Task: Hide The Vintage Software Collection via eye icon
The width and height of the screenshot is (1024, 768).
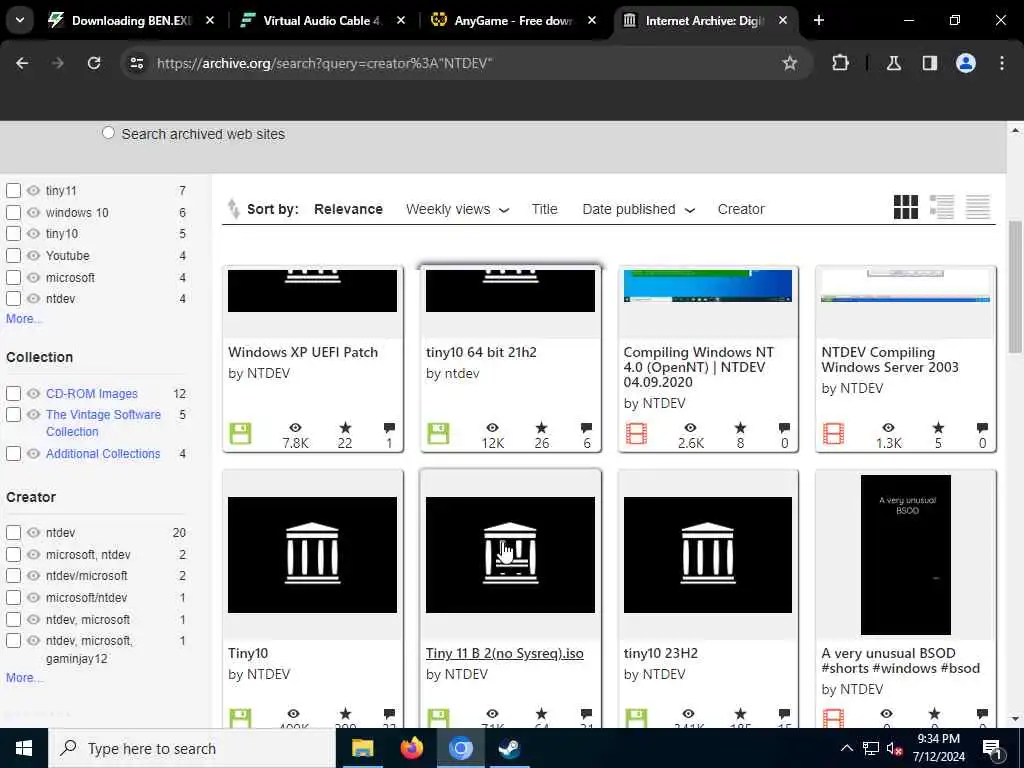Action: click(x=33, y=414)
